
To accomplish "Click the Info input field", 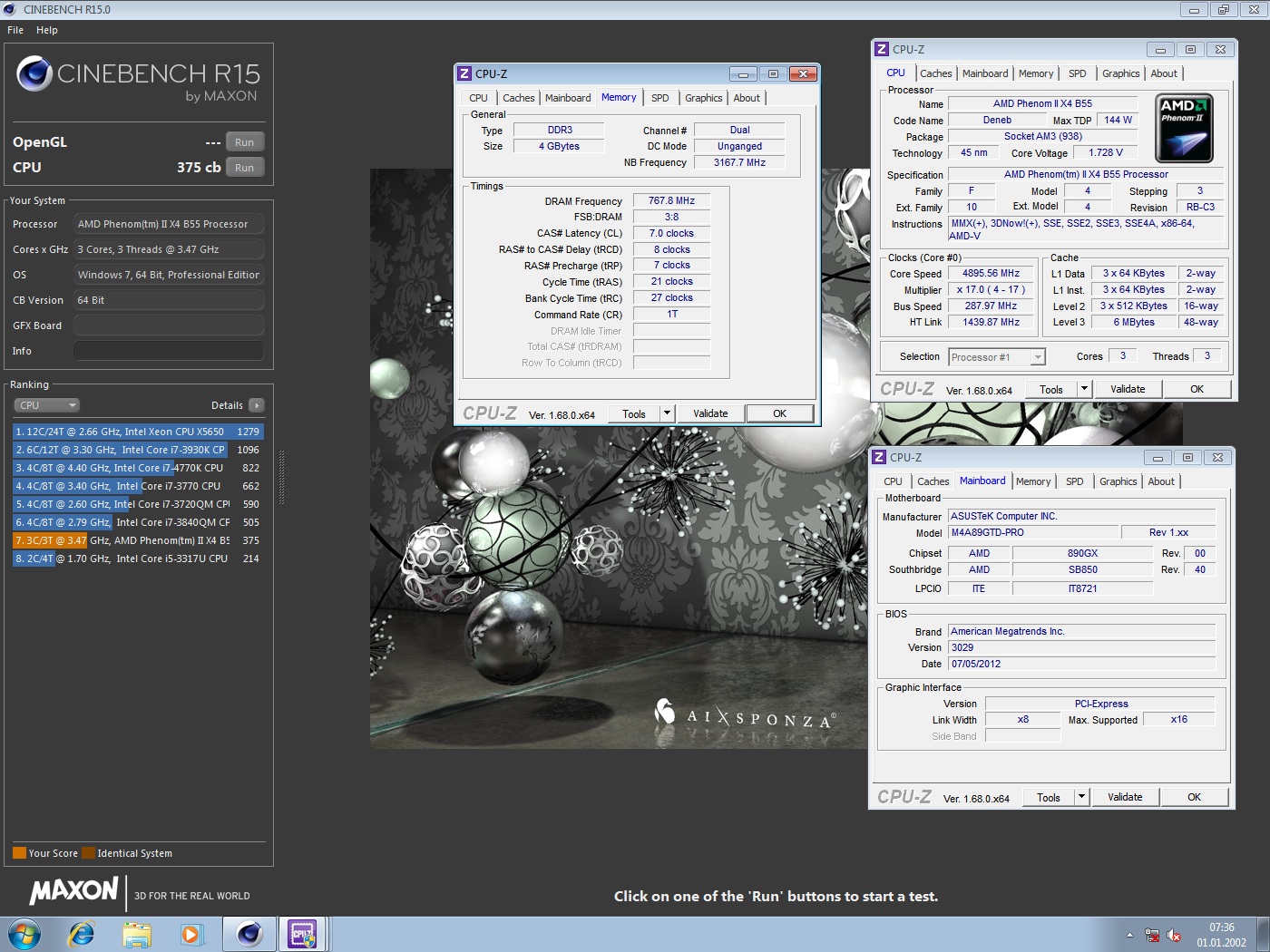I will pyautogui.click(x=169, y=351).
